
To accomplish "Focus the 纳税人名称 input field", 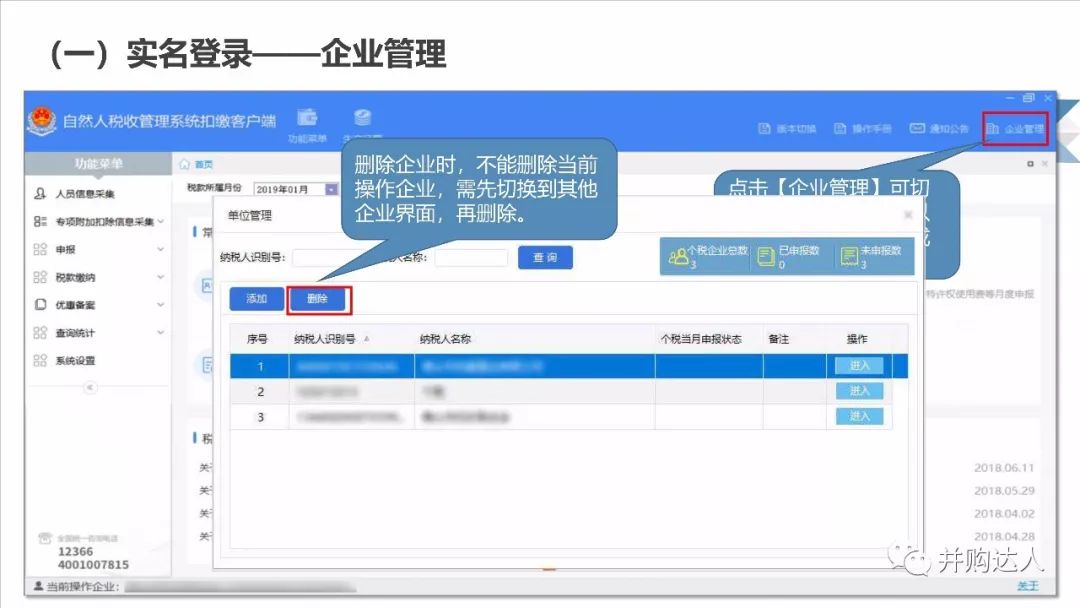I will (472, 258).
